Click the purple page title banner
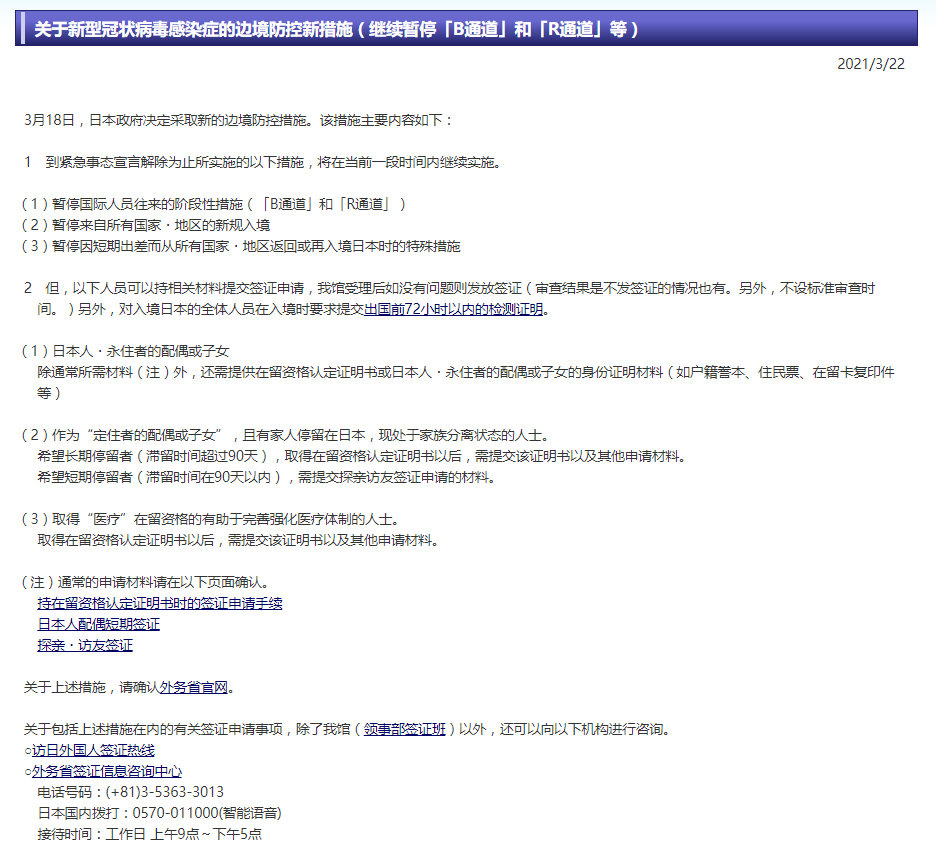The height and width of the screenshot is (865, 936). (x=466, y=29)
